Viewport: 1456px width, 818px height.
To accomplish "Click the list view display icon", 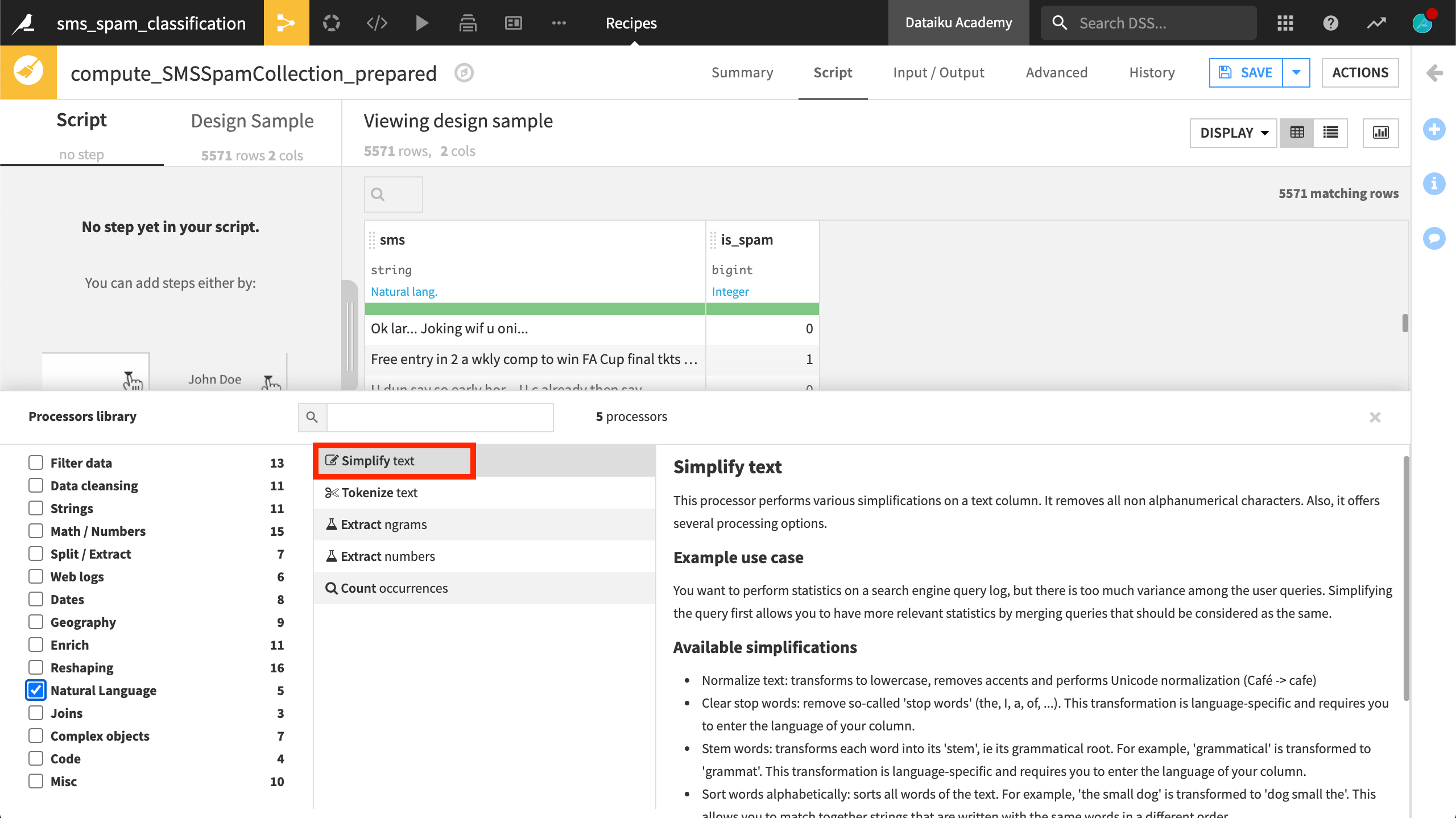I will [1331, 131].
